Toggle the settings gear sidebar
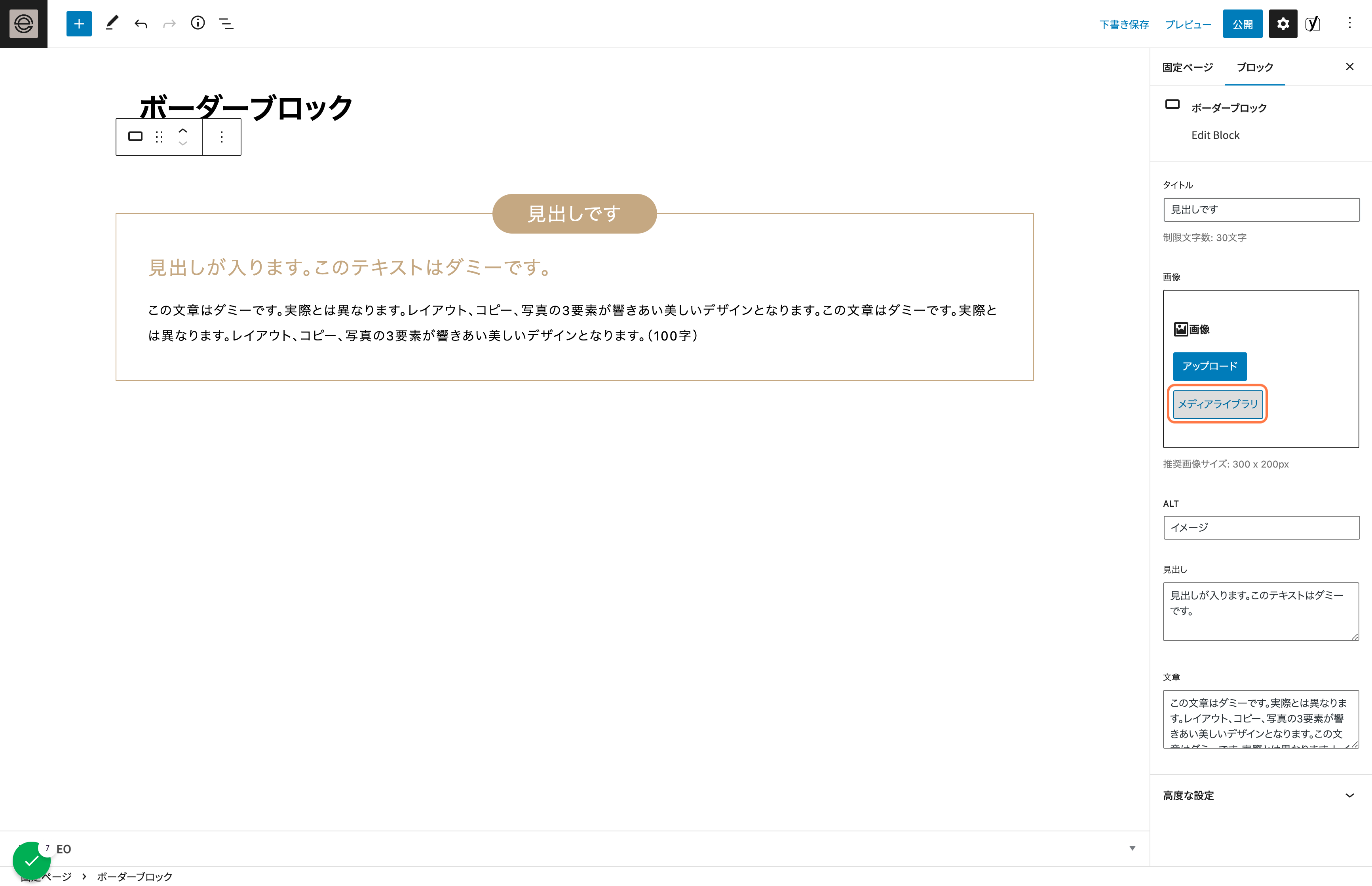The image size is (1372, 886). tap(1283, 24)
